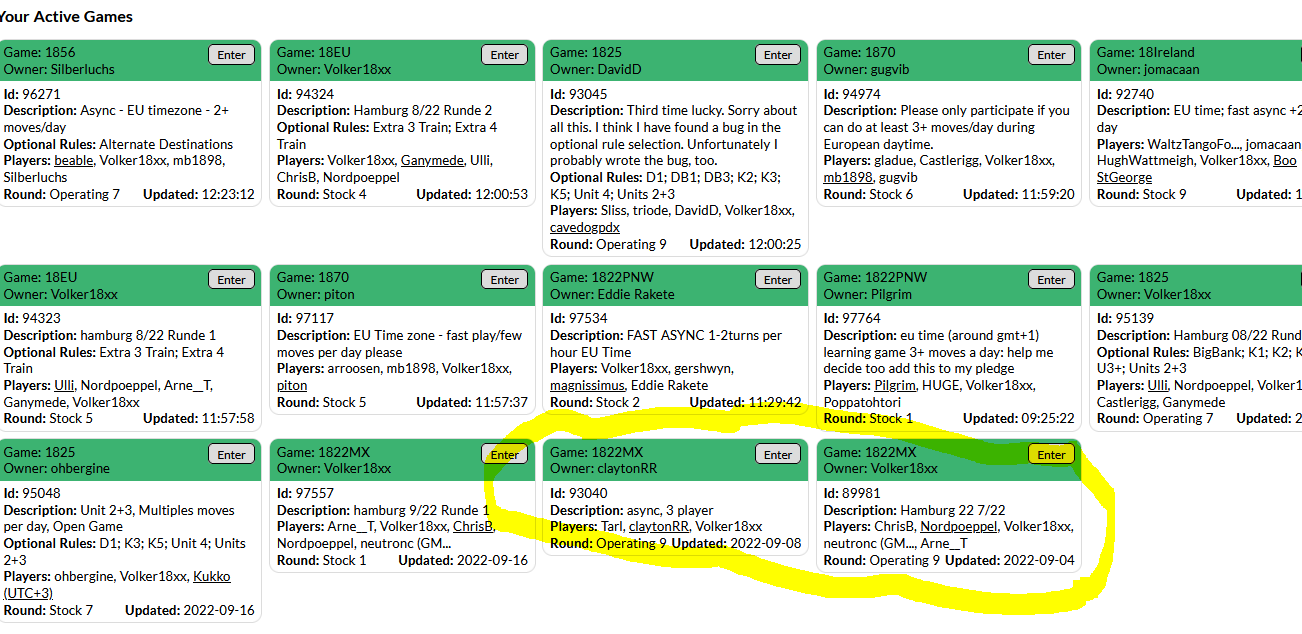Enter the 1822PNW game owned by Eddie Rakete
The height and width of the screenshot is (634, 1302).
coord(778,280)
